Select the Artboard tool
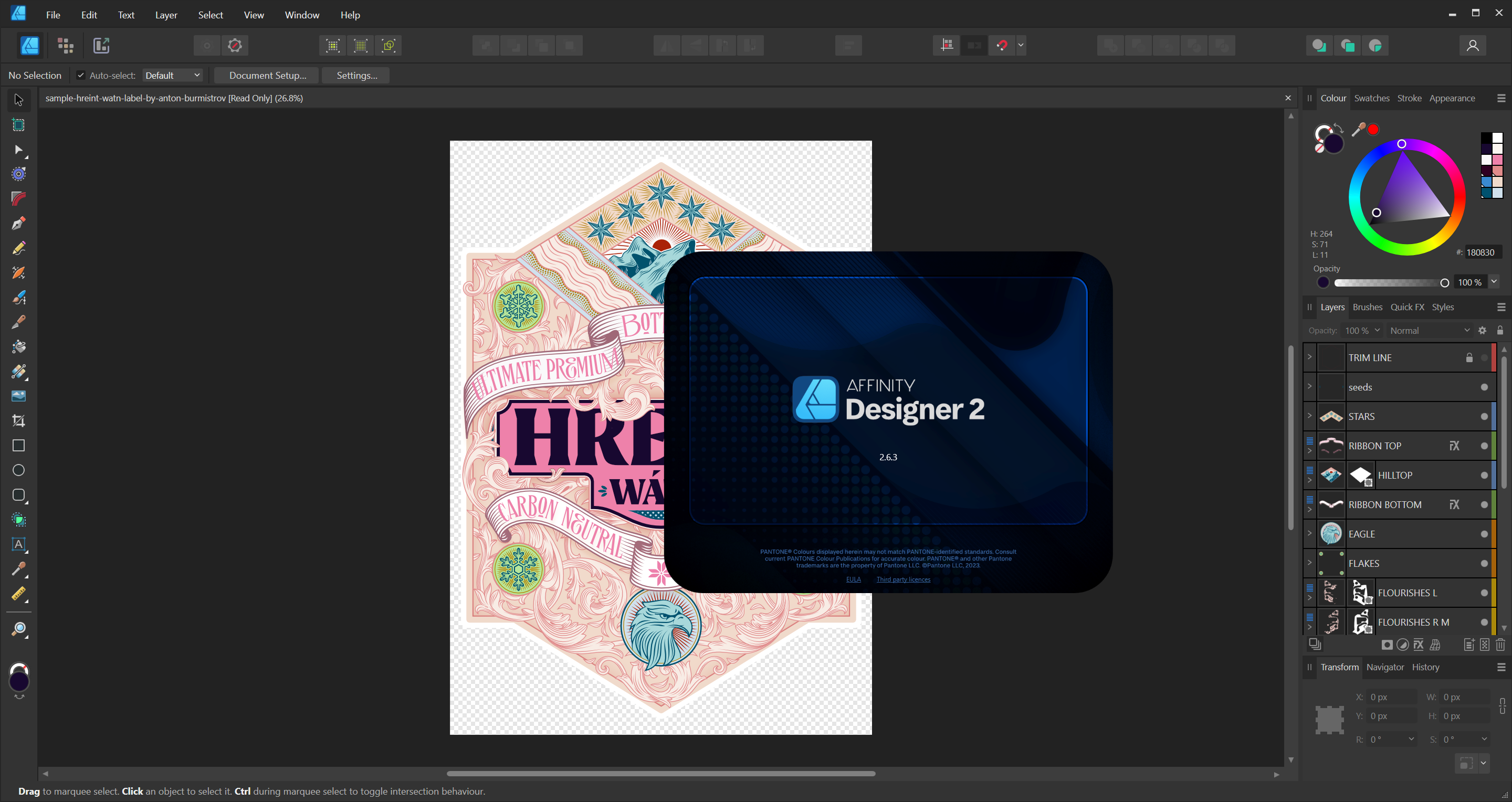Image resolution: width=1512 pixels, height=802 pixels. click(x=19, y=125)
